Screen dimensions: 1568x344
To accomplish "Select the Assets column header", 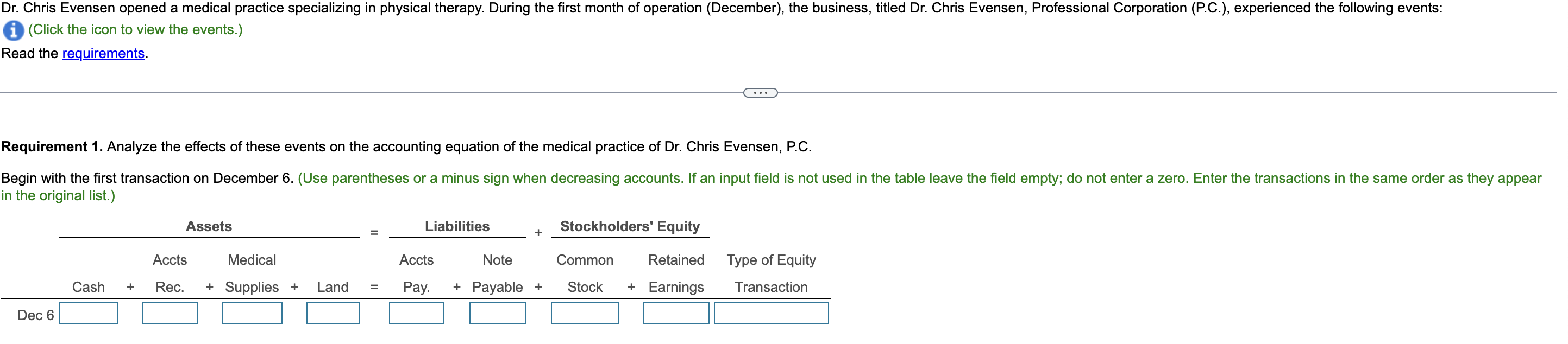I will pos(209,226).
